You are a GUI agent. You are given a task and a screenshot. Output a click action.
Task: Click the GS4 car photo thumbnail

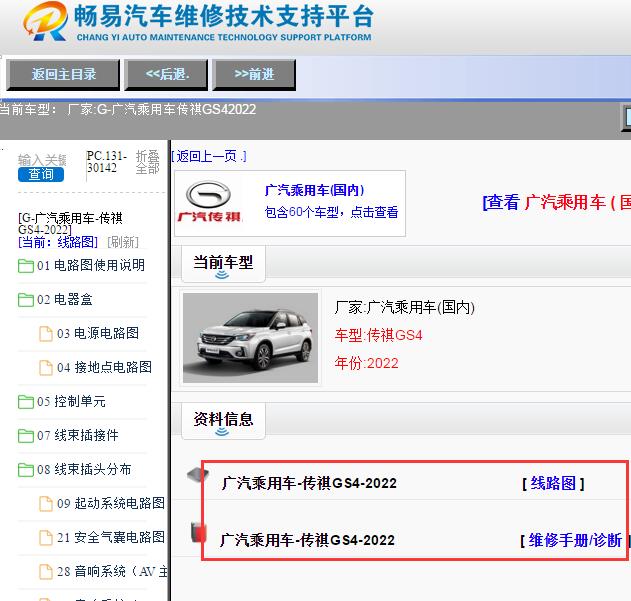pyautogui.click(x=250, y=337)
